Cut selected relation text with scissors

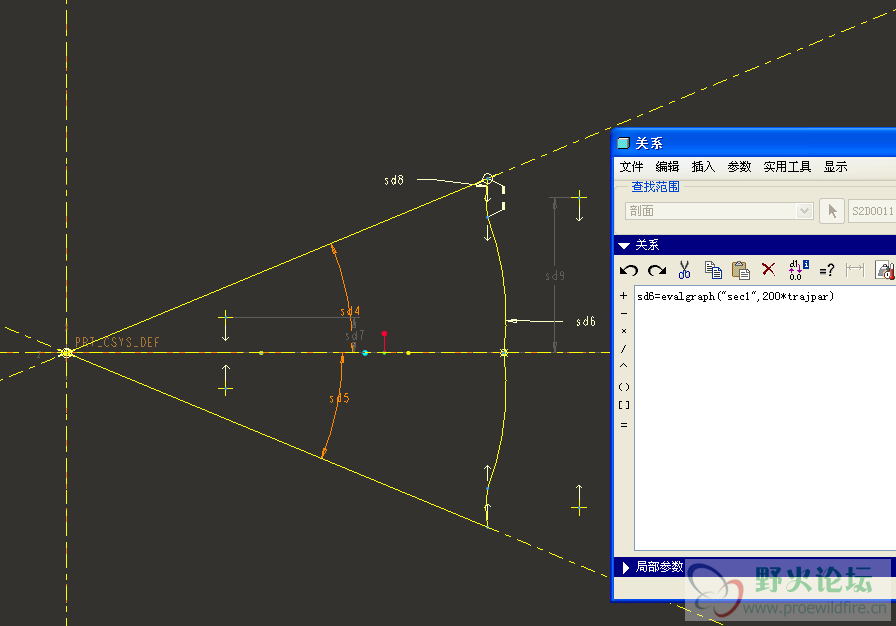tap(684, 270)
